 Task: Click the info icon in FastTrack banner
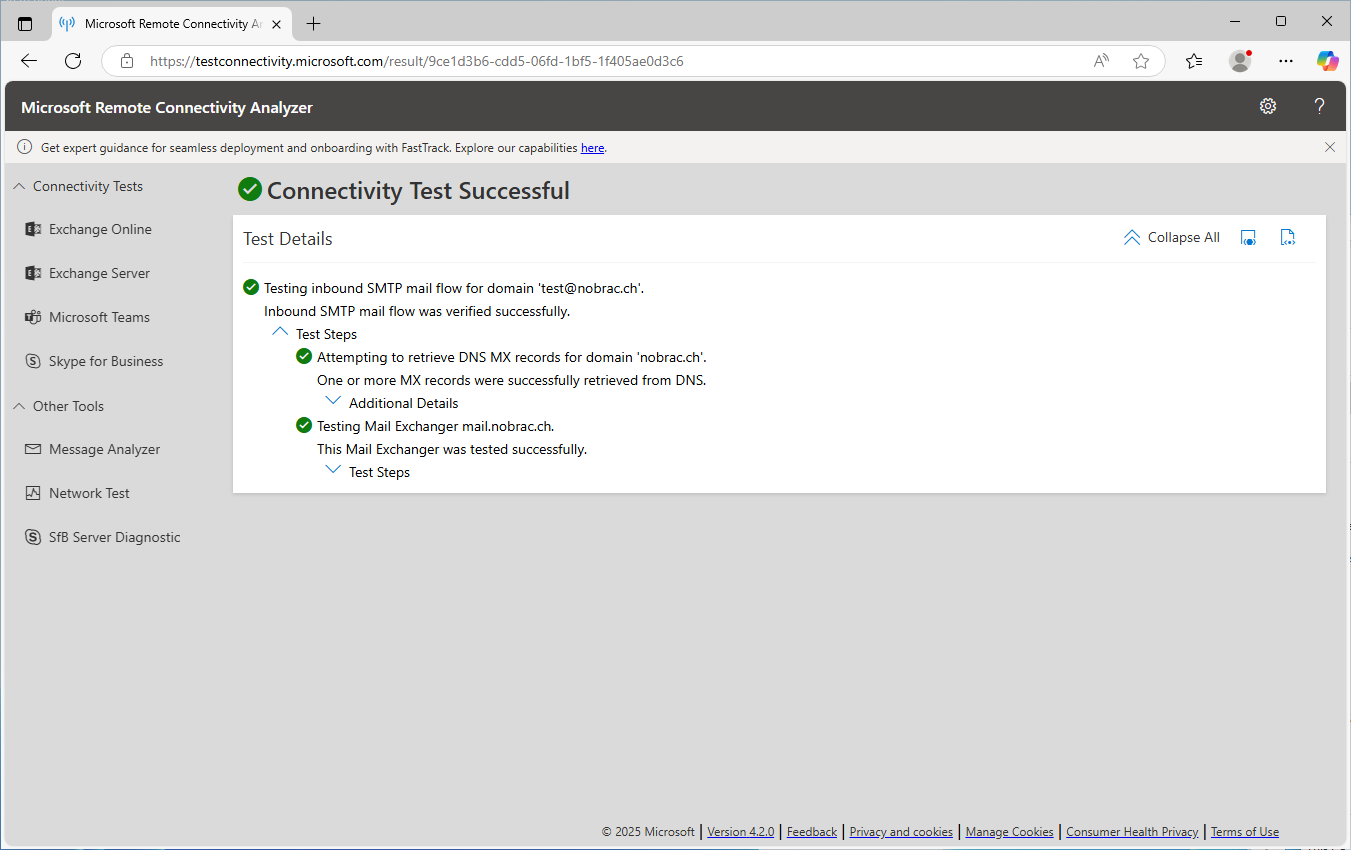25,147
